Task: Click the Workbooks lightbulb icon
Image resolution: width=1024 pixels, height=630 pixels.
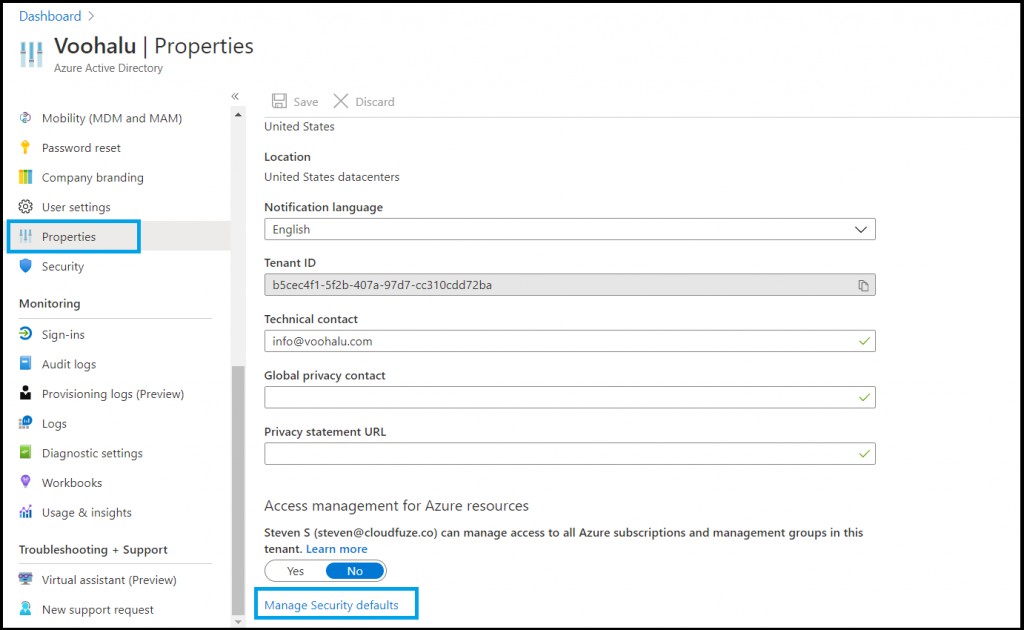Action: tap(25, 481)
